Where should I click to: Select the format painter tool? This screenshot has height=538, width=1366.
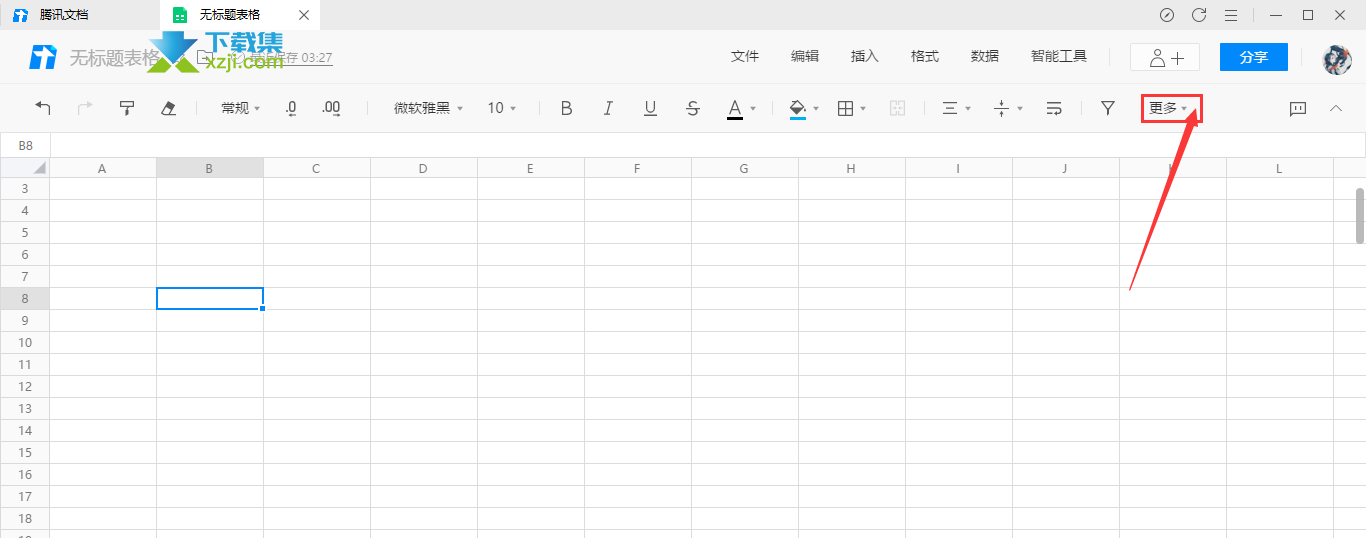pyautogui.click(x=127, y=108)
